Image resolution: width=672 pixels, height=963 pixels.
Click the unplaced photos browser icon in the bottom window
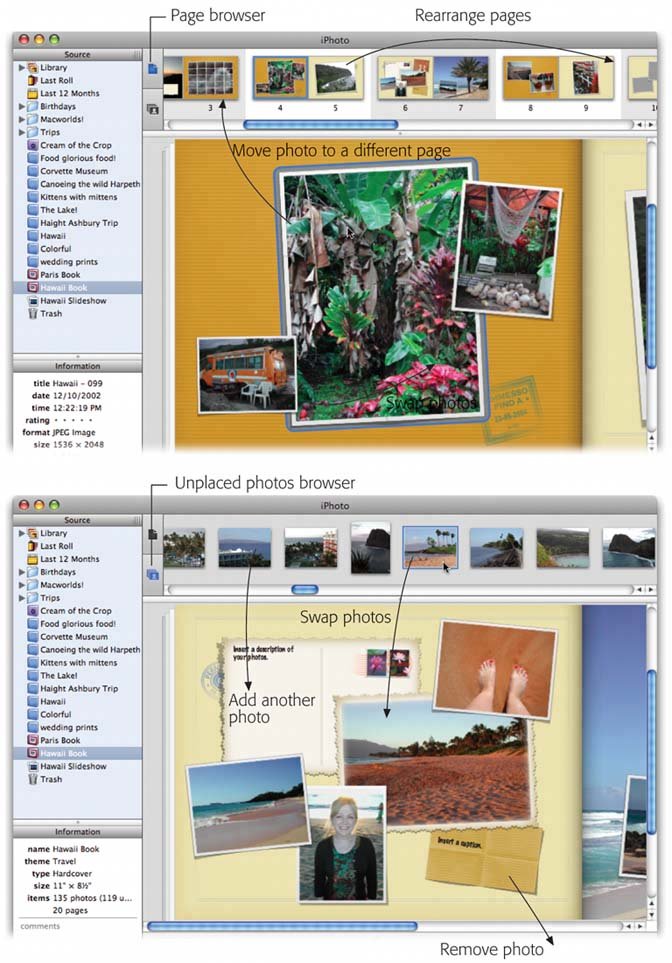pos(153,575)
